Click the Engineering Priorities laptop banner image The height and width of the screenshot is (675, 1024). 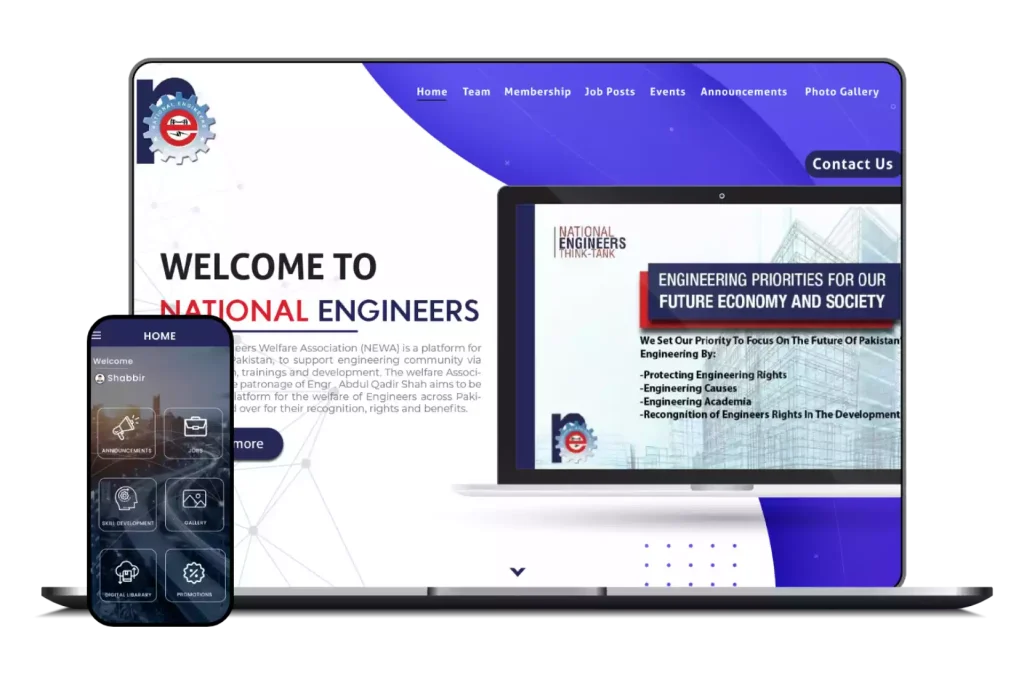click(718, 336)
